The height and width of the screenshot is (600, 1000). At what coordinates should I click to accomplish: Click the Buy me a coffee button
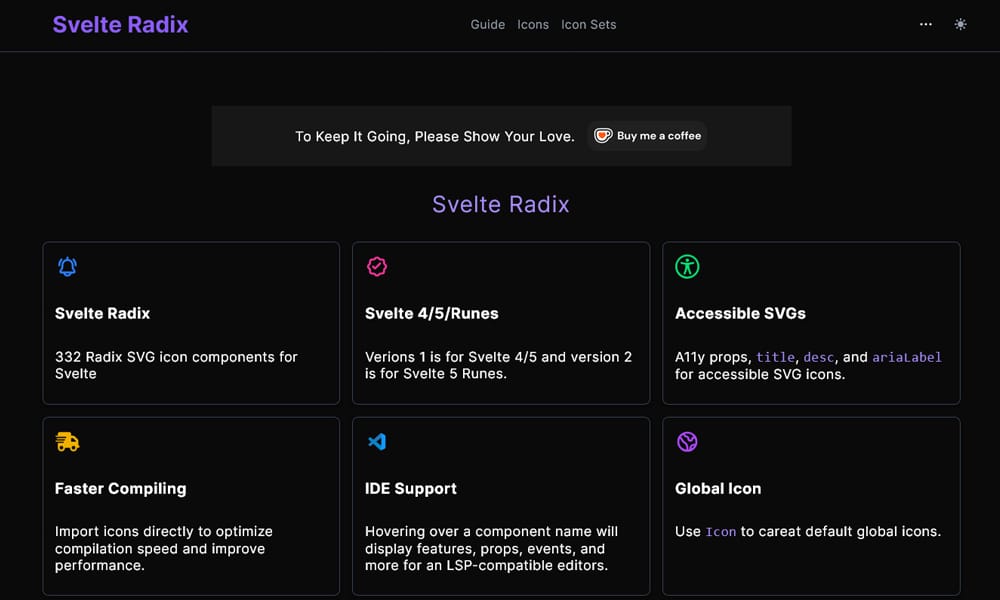click(x=647, y=136)
